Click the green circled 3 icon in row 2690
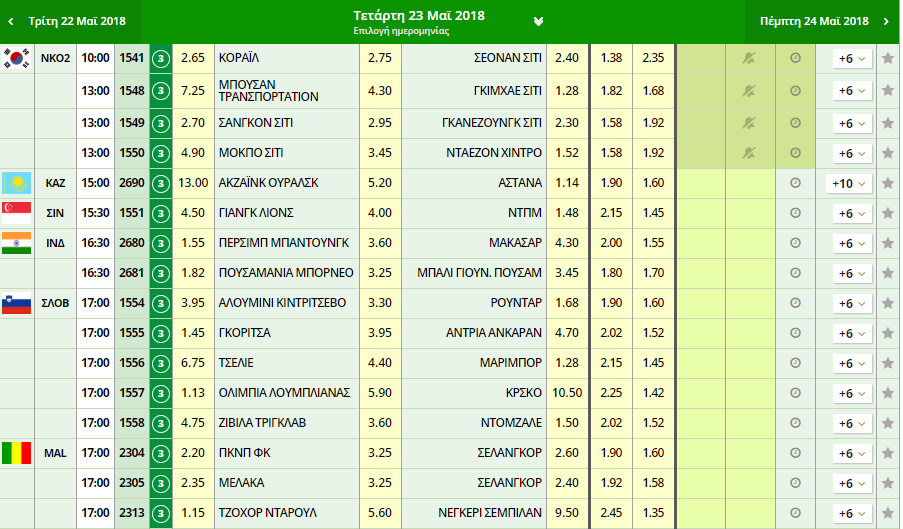Screen dimensions: 903x529 (161, 183)
